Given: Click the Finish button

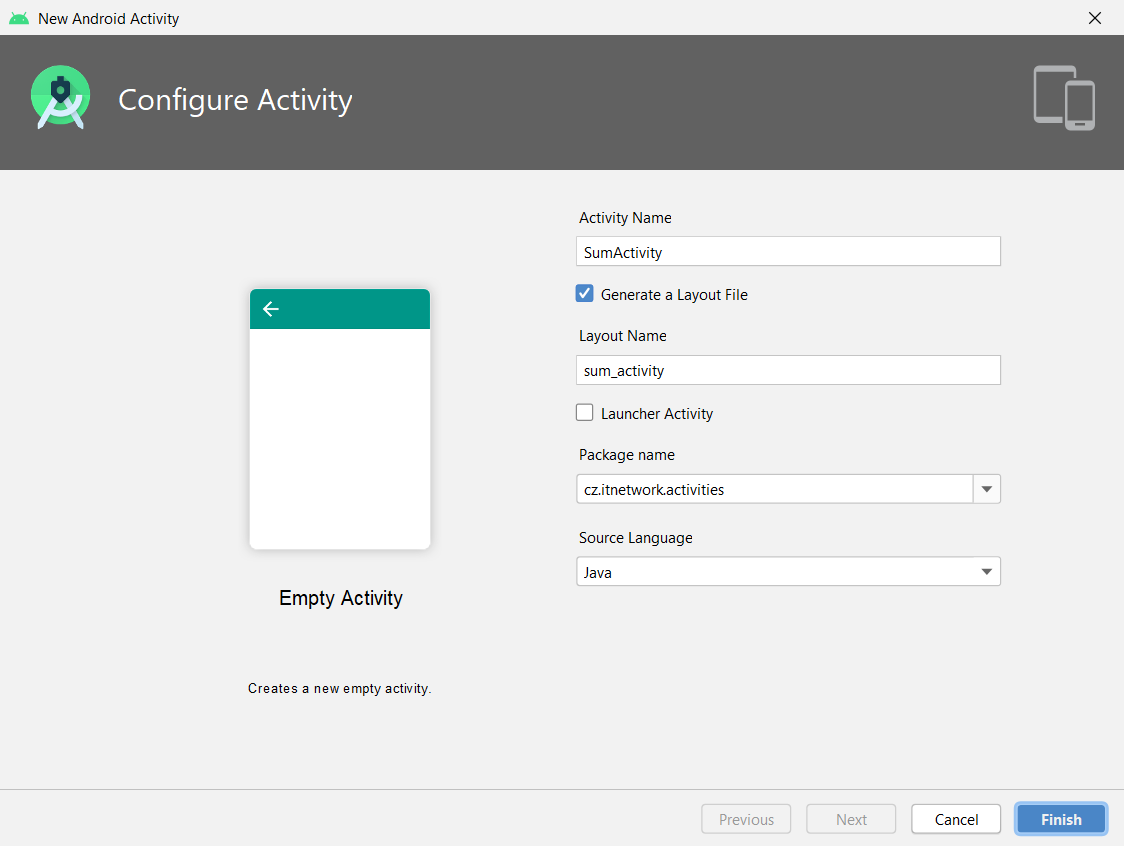Looking at the screenshot, I should click(x=1060, y=818).
